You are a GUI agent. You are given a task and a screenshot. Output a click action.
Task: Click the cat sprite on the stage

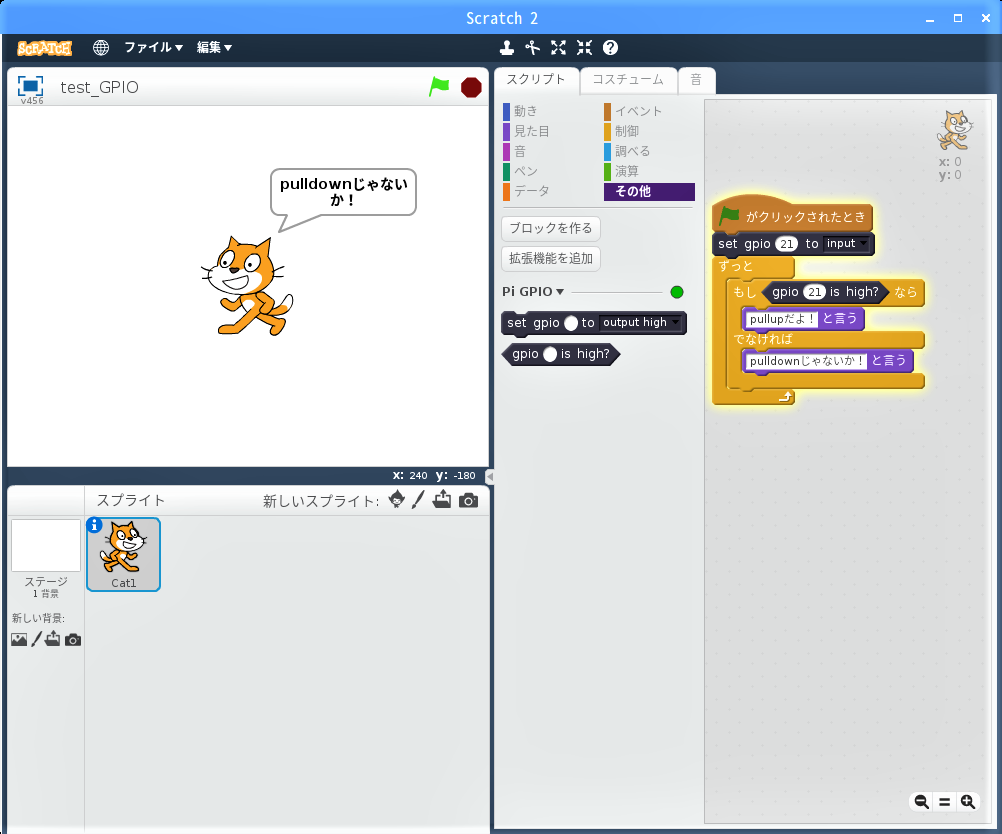coord(247,286)
